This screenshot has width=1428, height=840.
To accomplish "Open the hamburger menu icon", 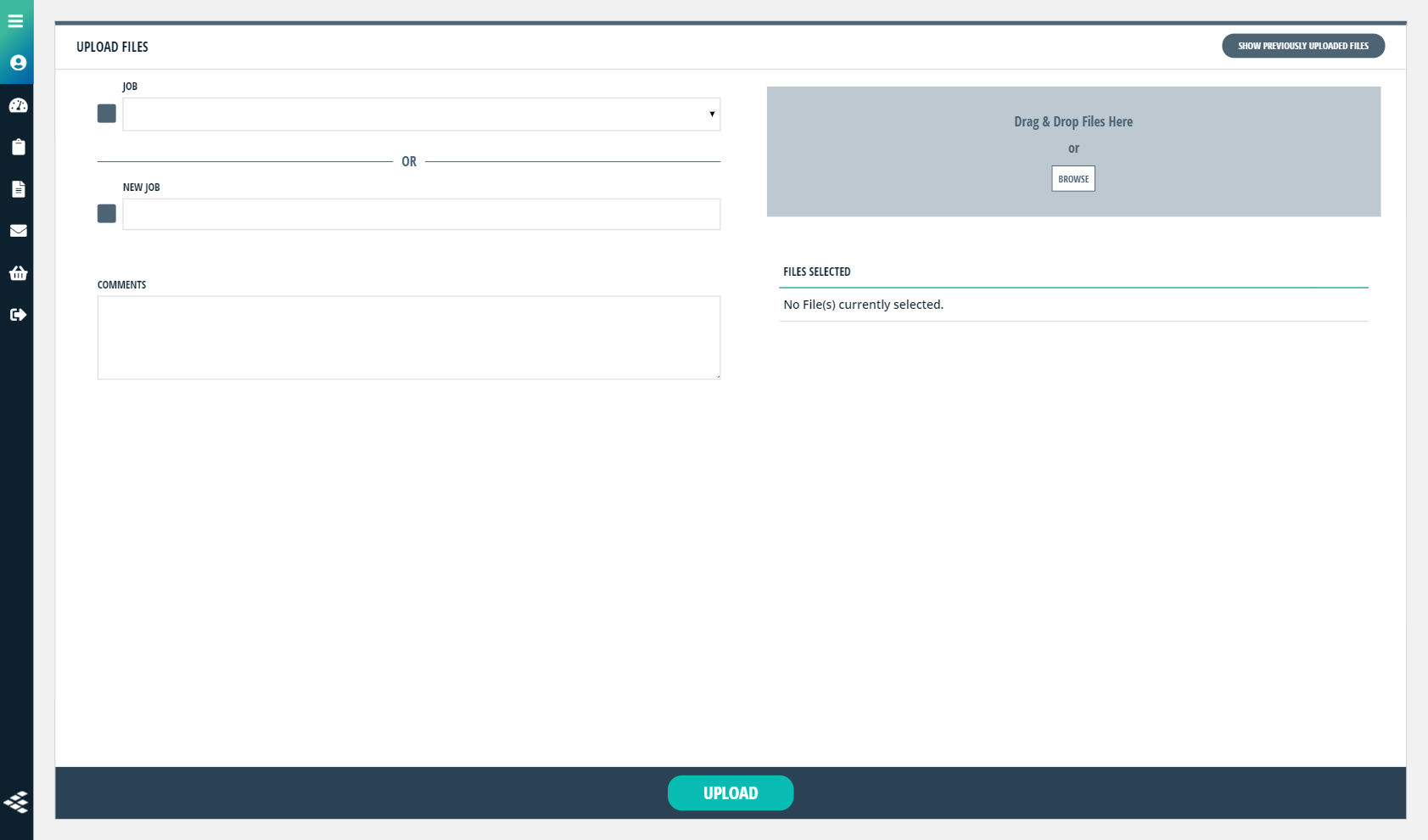I will pyautogui.click(x=16, y=21).
